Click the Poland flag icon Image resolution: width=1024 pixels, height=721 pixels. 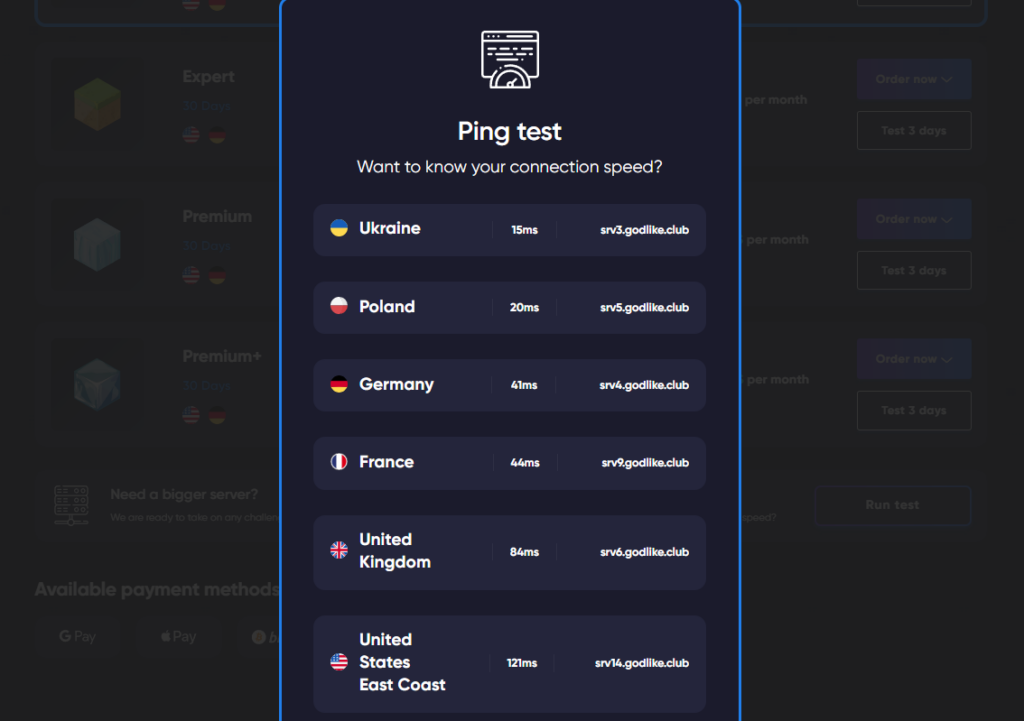click(x=339, y=306)
